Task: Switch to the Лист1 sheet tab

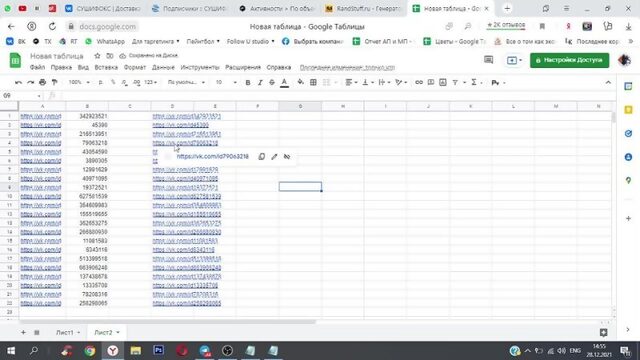Action: [64, 333]
